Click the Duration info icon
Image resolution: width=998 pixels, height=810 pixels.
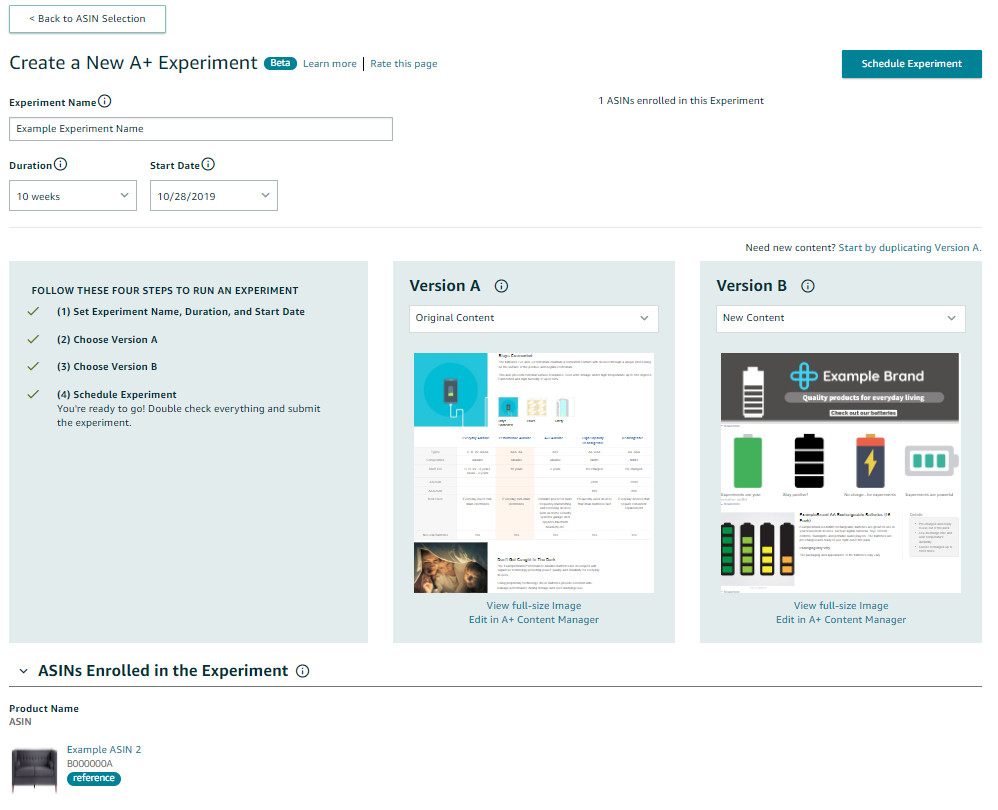click(60, 165)
